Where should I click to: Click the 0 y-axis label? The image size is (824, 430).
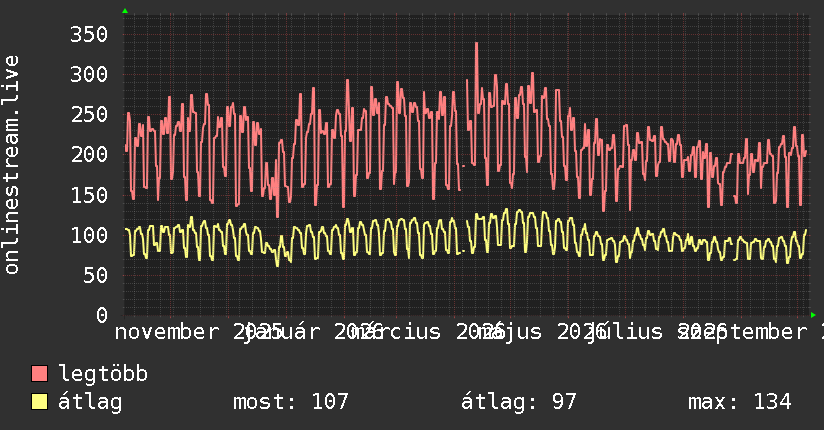click(x=102, y=315)
